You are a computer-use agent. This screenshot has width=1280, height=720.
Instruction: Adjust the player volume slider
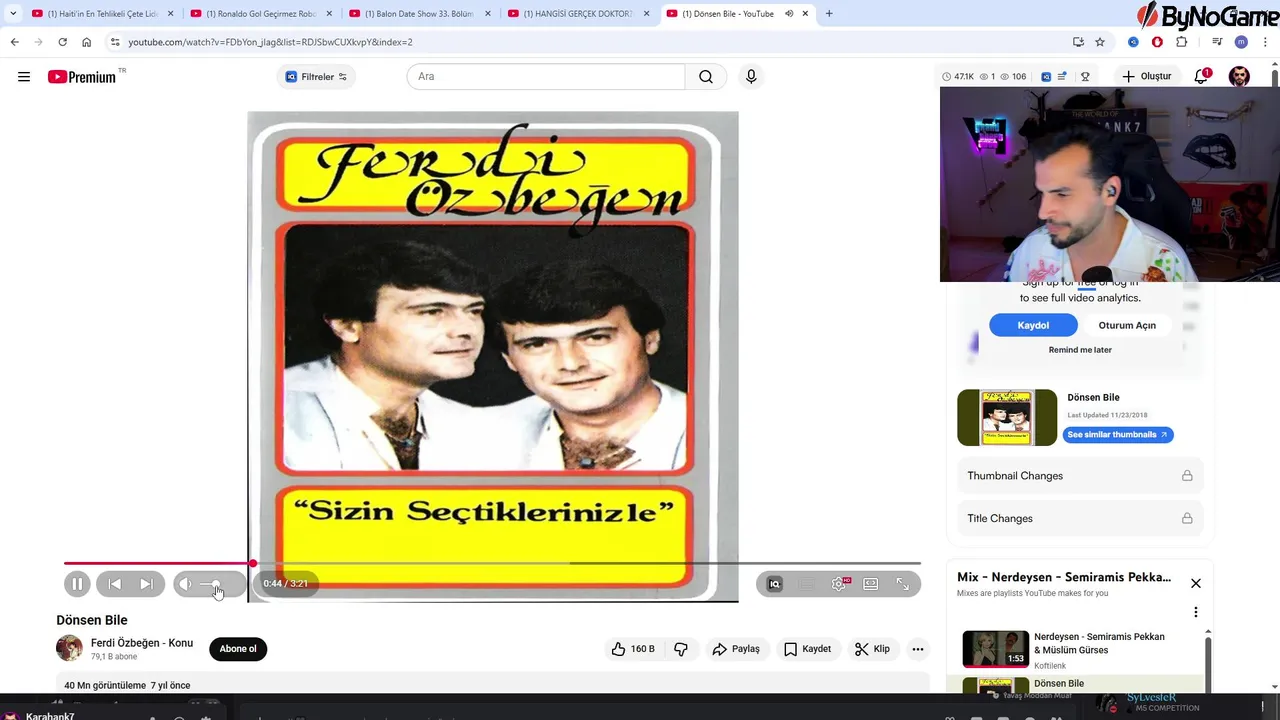point(214,584)
